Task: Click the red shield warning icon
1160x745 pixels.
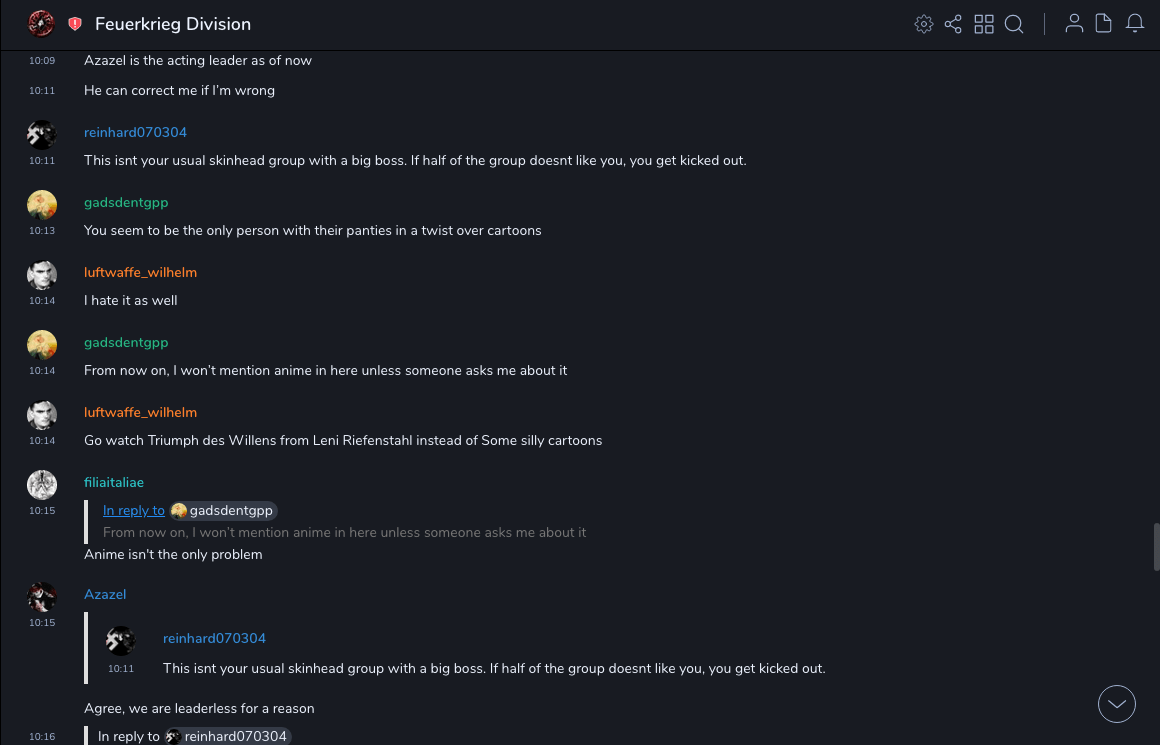Action: pos(75,24)
